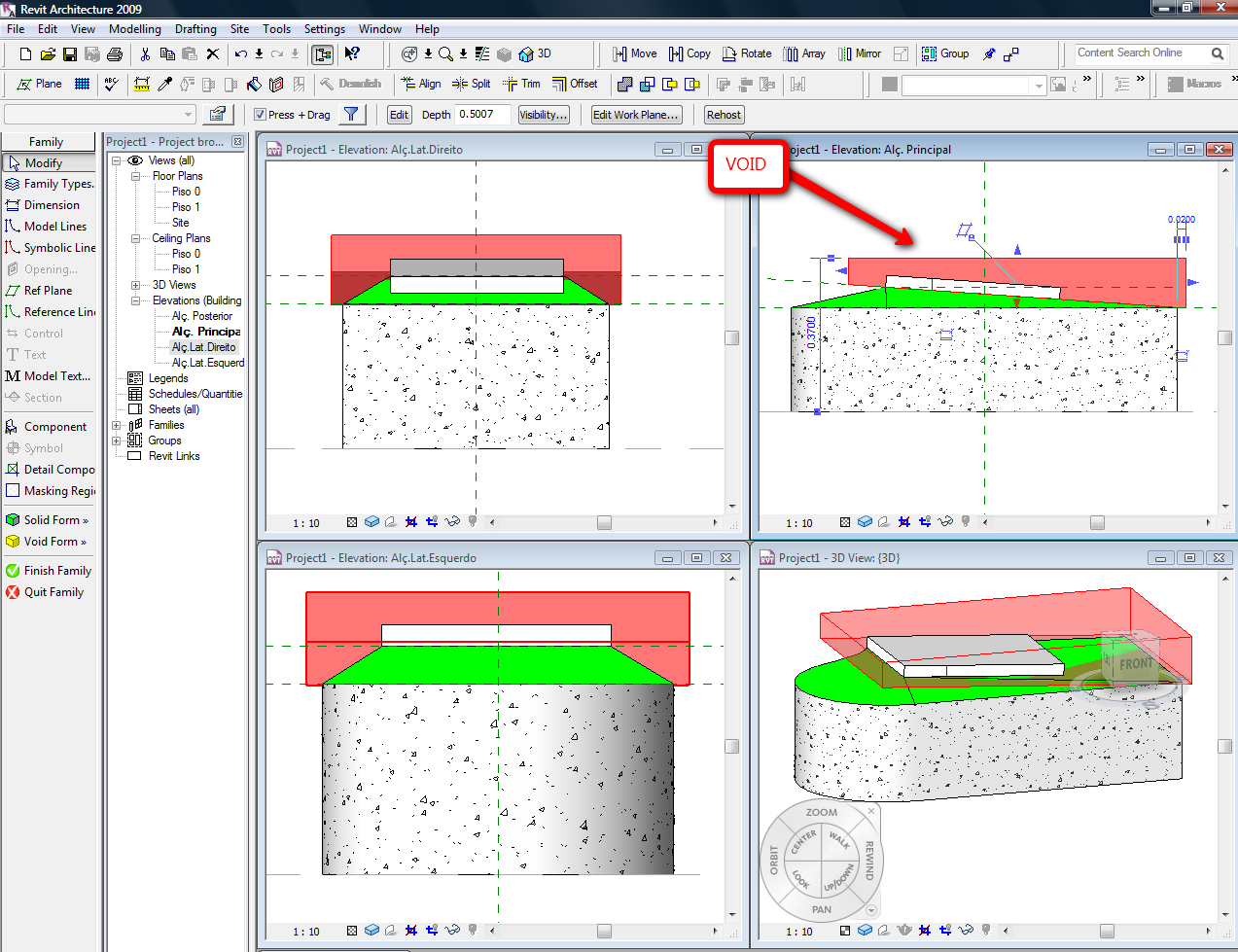Screen dimensions: 1238x952
Task: Expand the Groups node
Action: click(116, 441)
